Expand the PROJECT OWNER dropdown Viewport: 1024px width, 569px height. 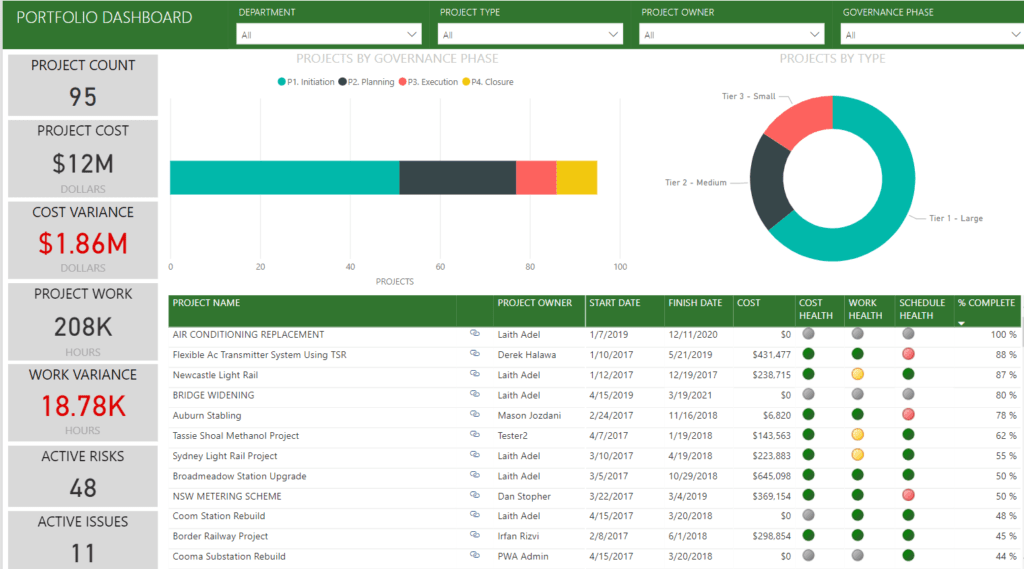(731, 35)
